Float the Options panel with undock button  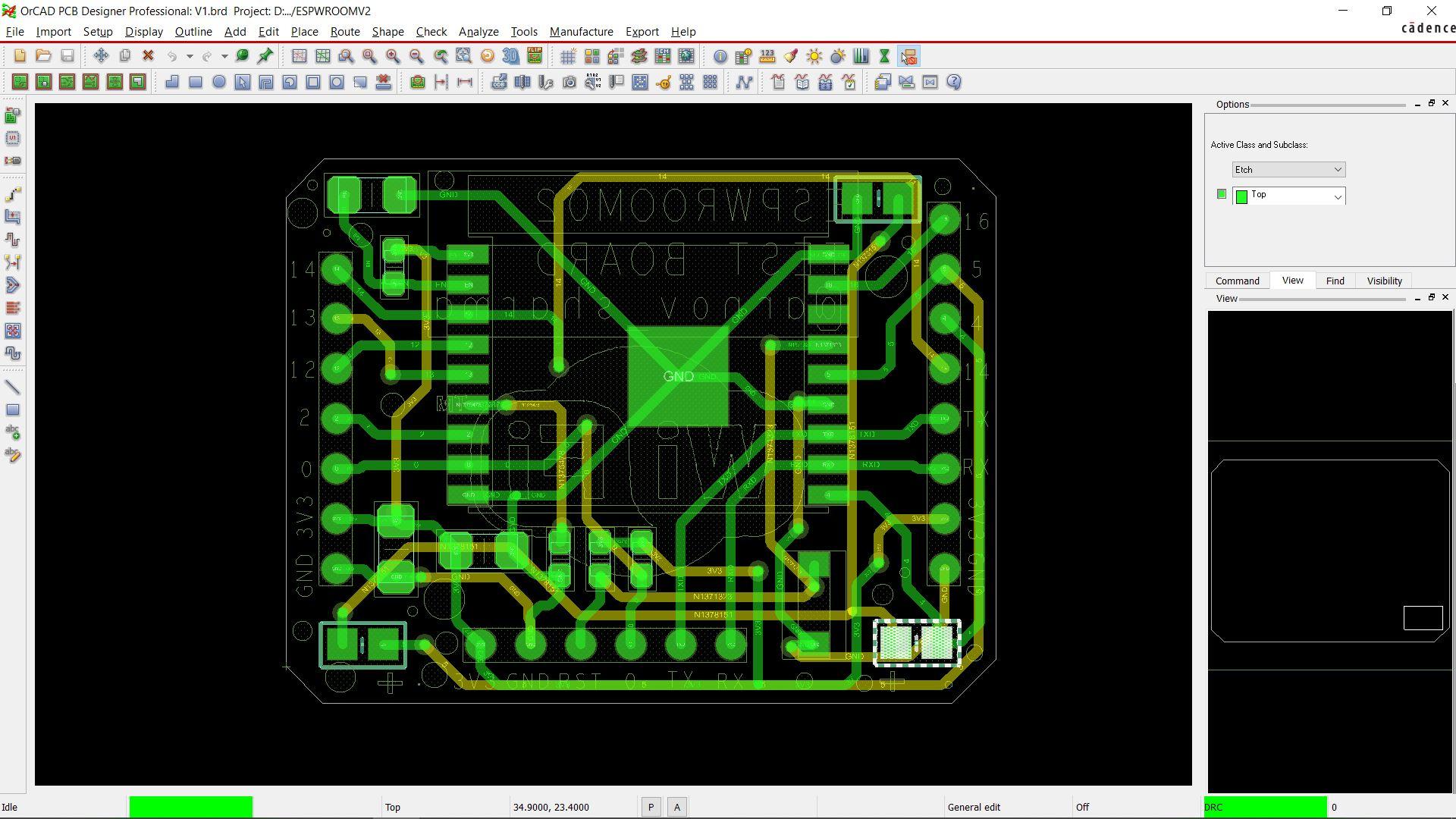1432,103
